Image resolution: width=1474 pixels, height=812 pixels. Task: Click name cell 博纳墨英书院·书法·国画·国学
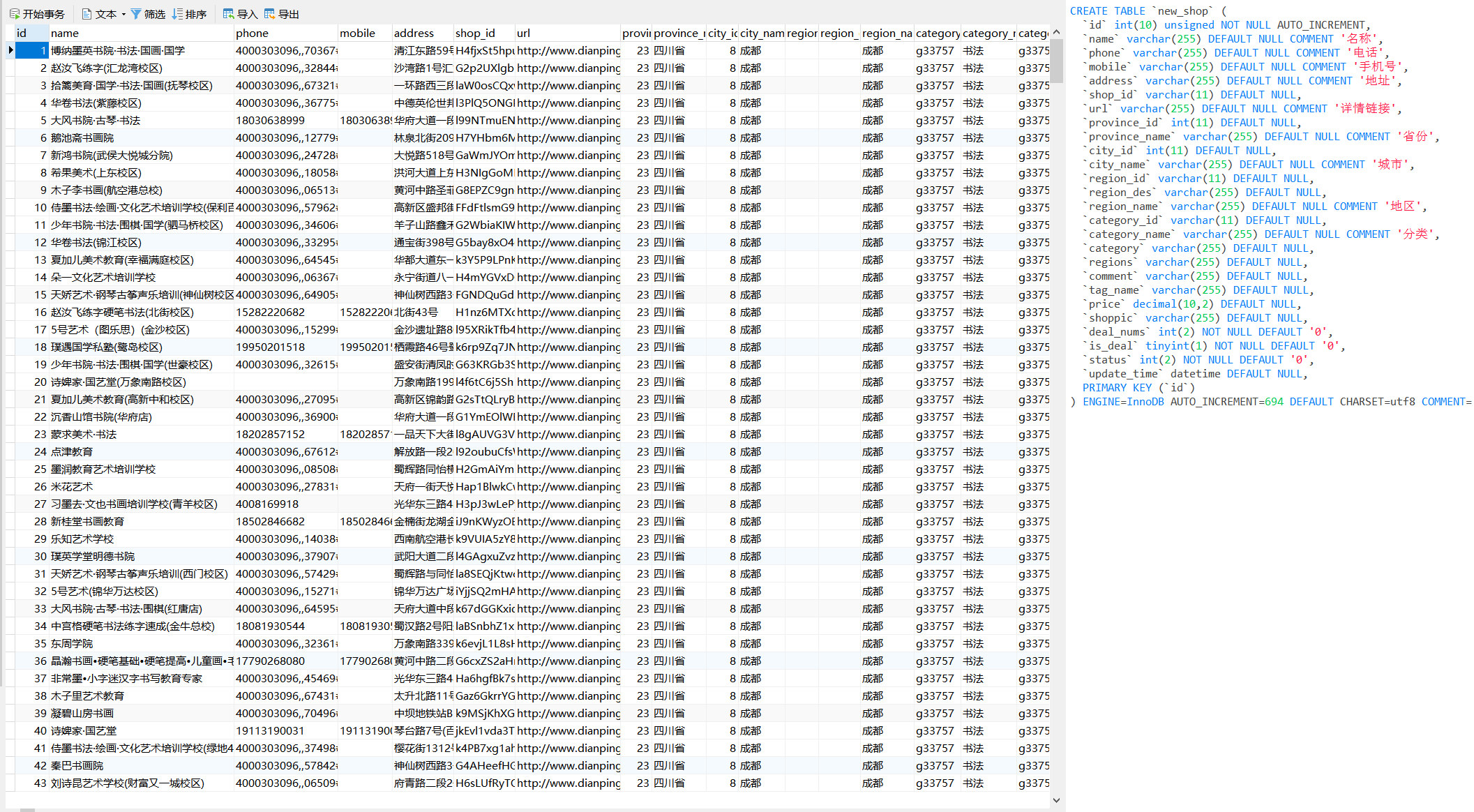(x=142, y=50)
